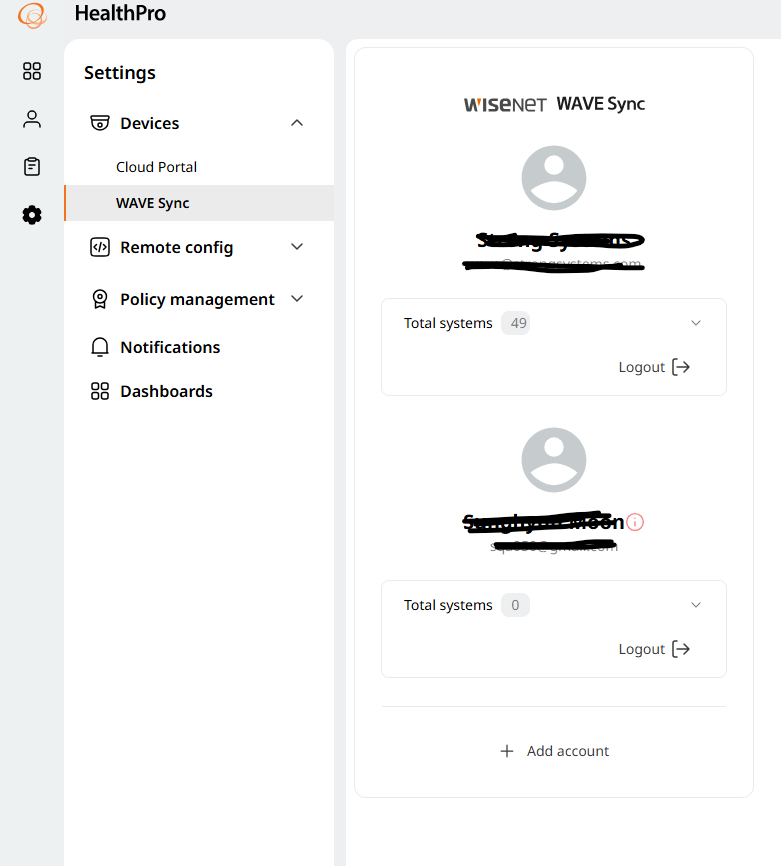Collapse the Devices section
Image resolution: width=781 pixels, height=866 pixels.
click(297, 123)
